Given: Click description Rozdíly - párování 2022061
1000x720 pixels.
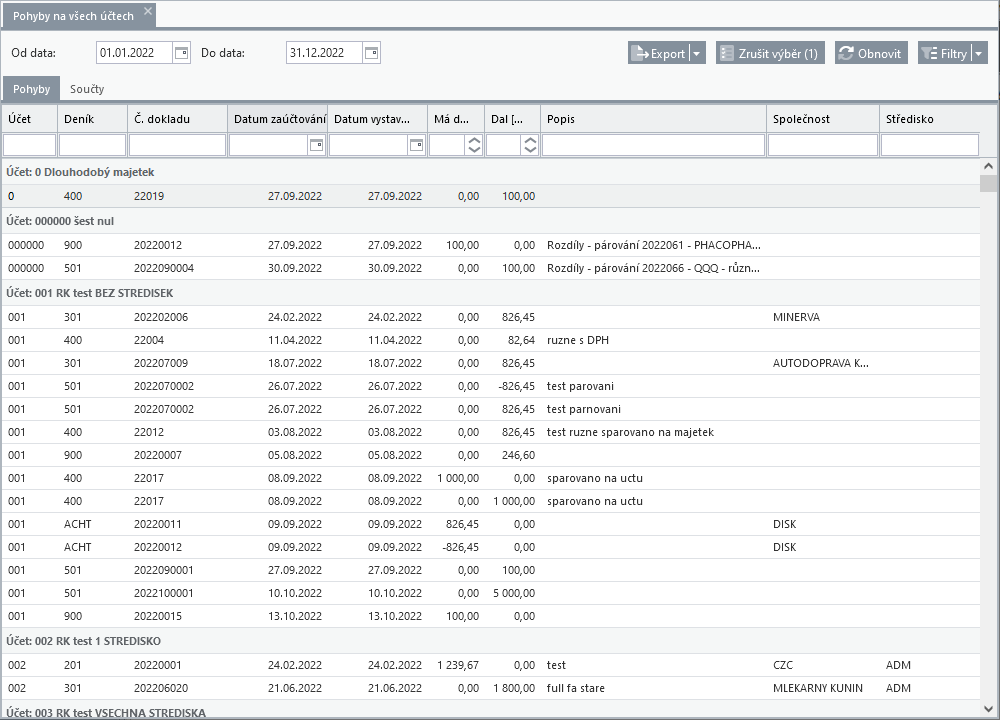Looking at the screenshot, I should click(654, 245).
